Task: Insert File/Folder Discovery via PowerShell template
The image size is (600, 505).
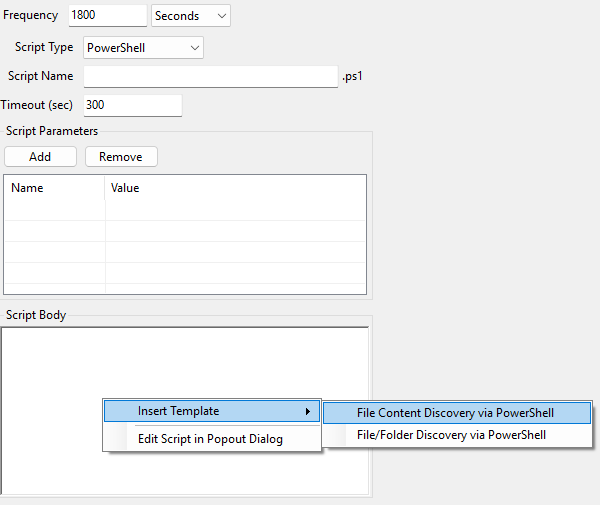Action: pyautogui.click(x=451, y=435)
